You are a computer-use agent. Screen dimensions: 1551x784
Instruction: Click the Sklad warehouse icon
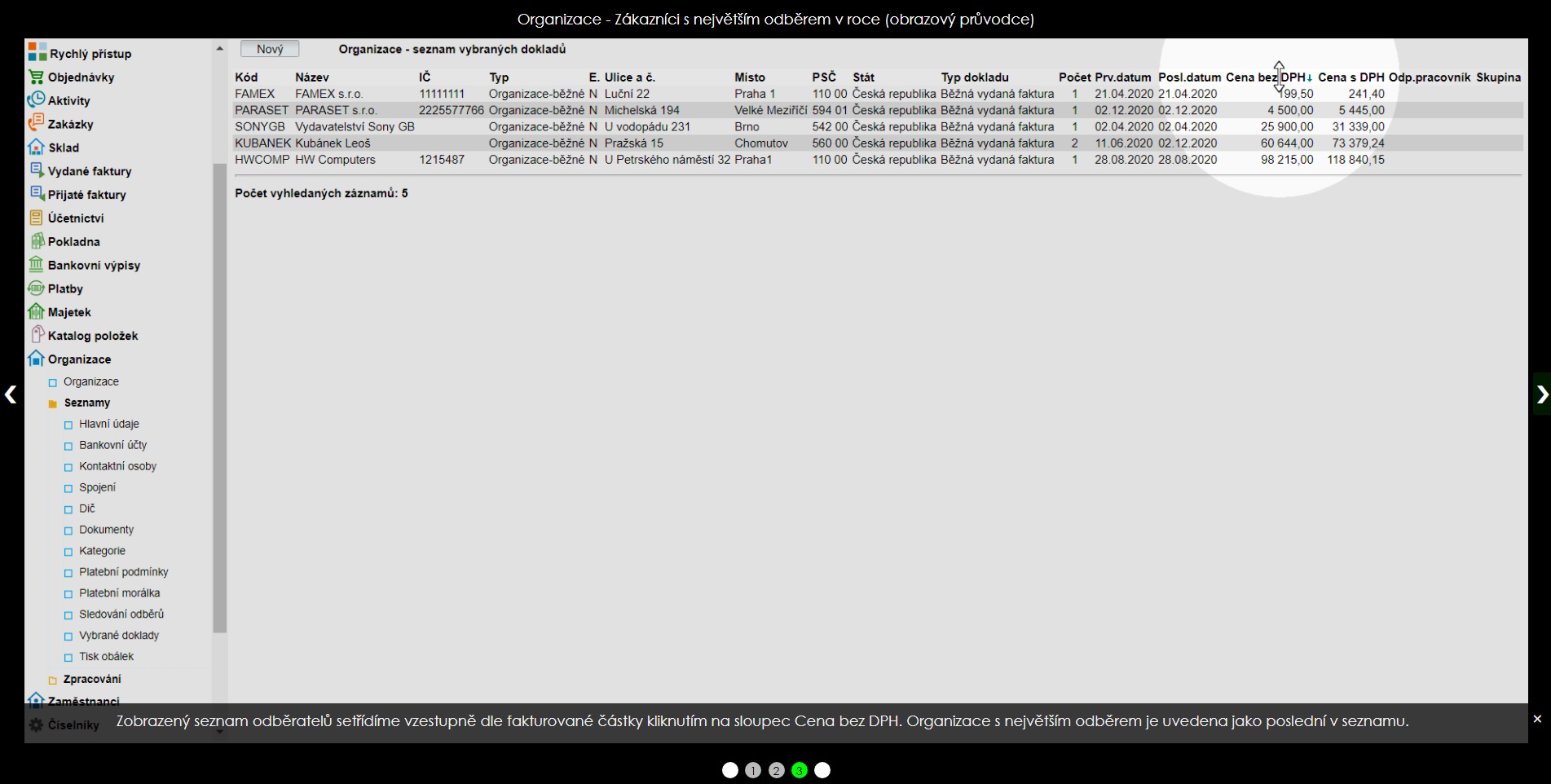(x=36, y=148)
